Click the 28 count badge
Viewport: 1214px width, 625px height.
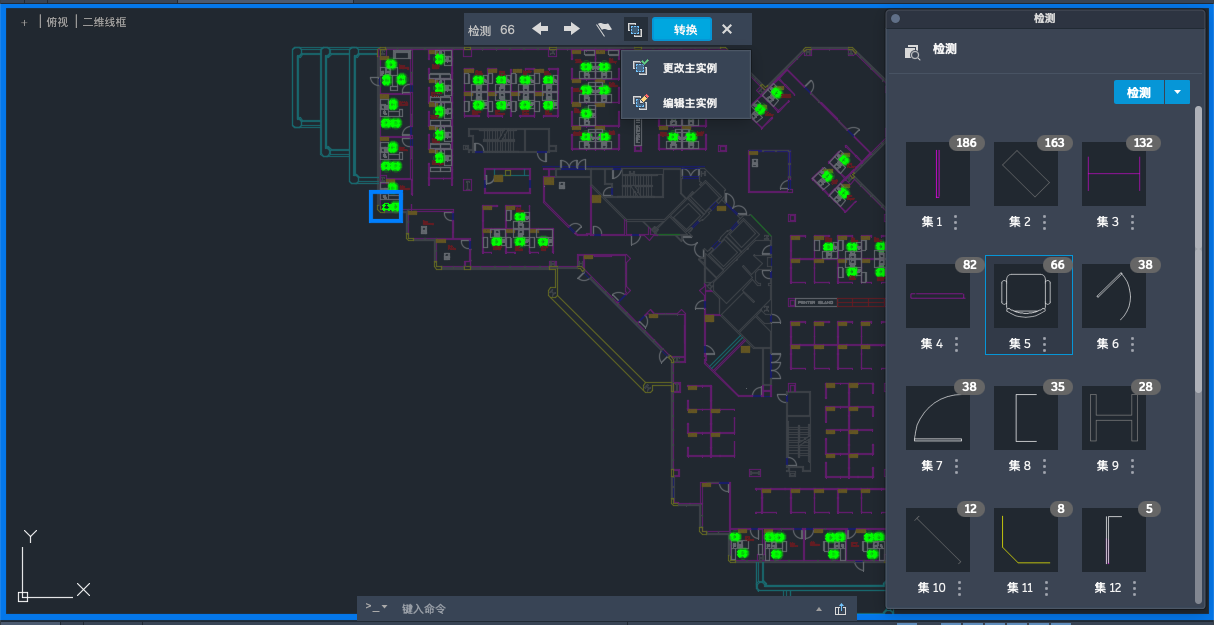point(1145,387)
